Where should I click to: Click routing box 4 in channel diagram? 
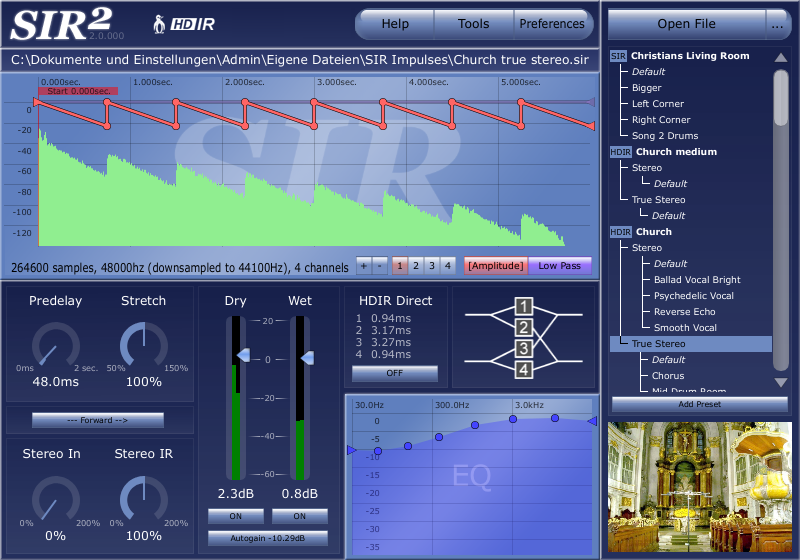pyautogui.click(x=524, y=370)
